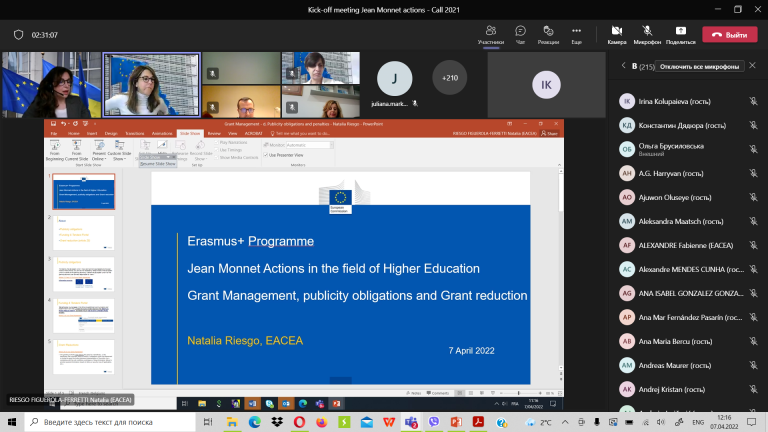The image size is (768, 432).
Task: Click the AM avatar of Aleksandra Maatsch
Action: click(627, 221)
